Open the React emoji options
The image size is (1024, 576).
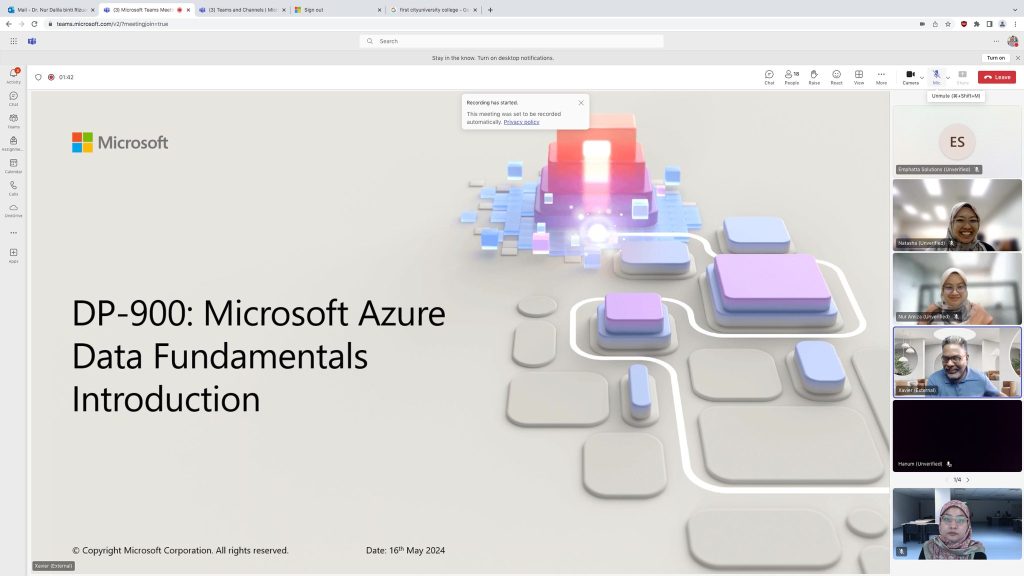pos(835,77)
